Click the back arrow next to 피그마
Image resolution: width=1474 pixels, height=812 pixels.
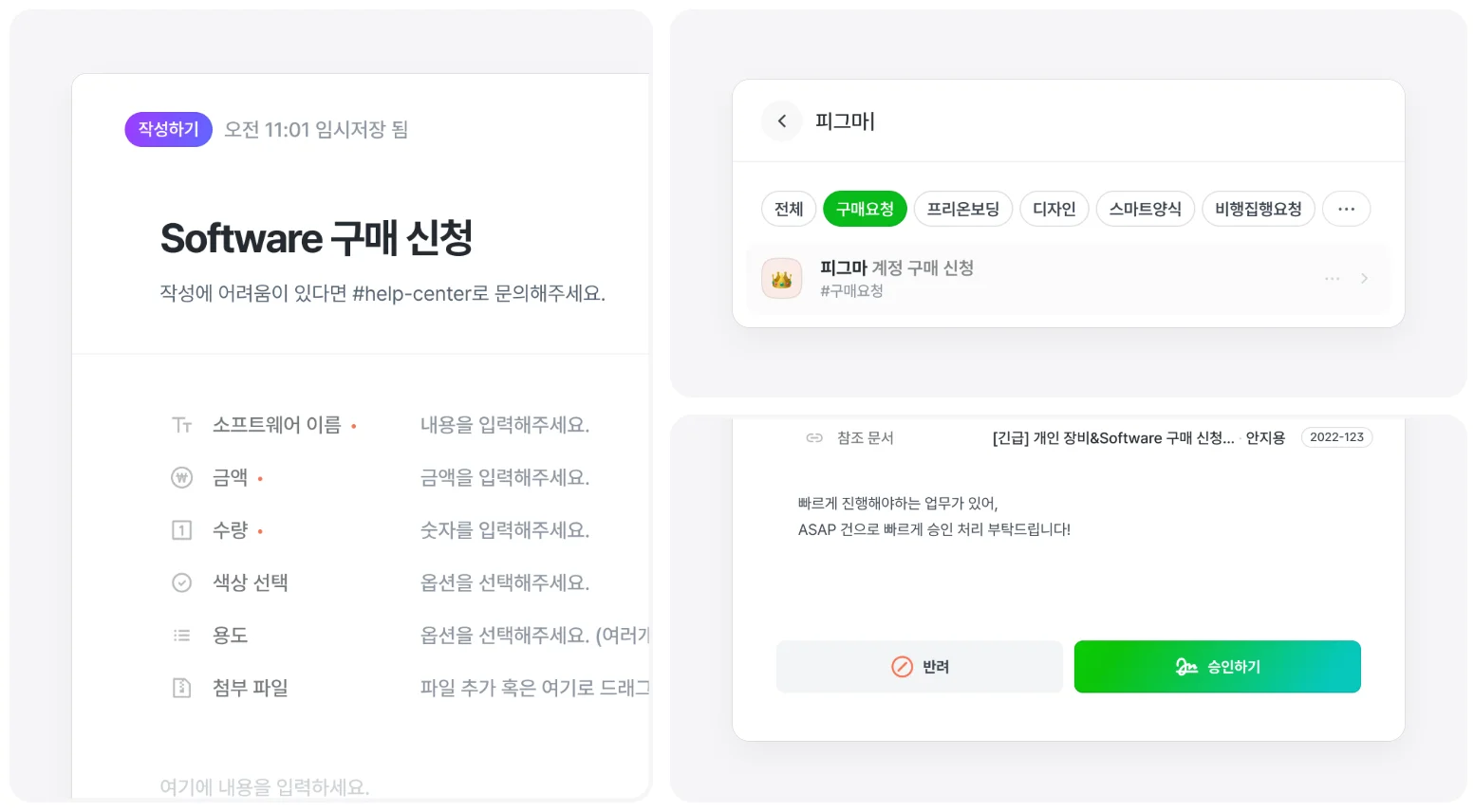(x=782, y=121)
